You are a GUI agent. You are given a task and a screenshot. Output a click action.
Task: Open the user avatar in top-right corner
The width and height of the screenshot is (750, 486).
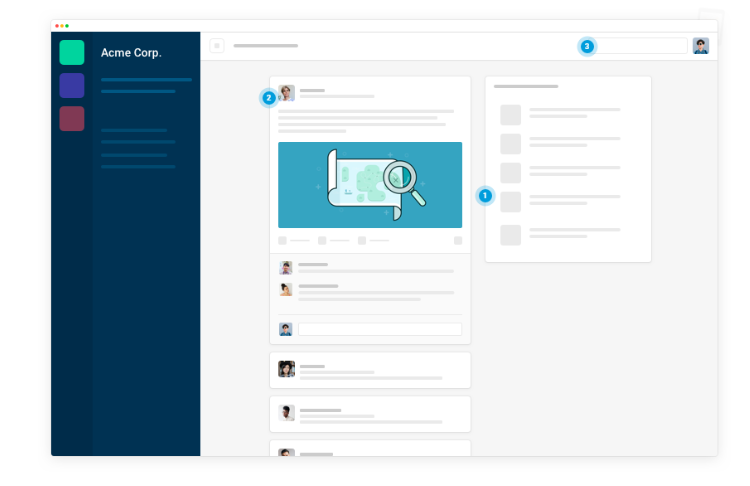coord(700,46)
